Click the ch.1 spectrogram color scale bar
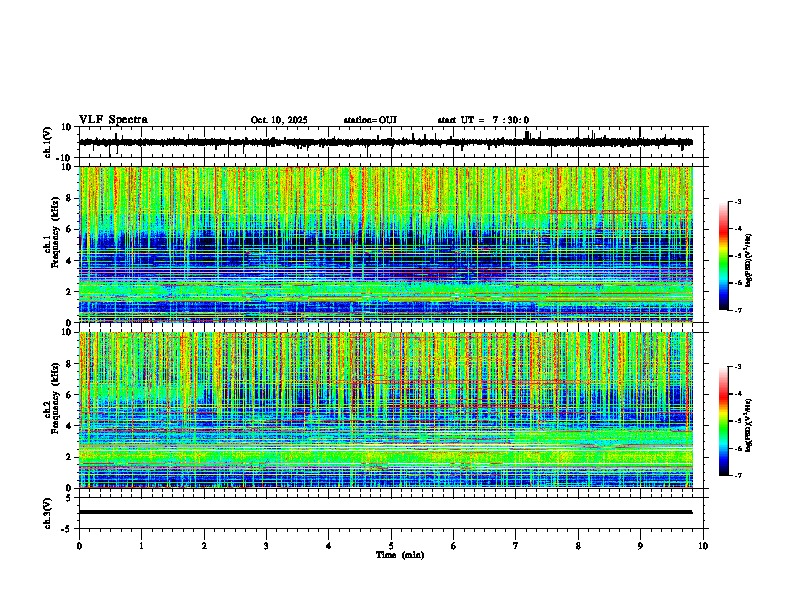This screenshot has width=792, height=612. pyautogui.click(x=723, y=256)
